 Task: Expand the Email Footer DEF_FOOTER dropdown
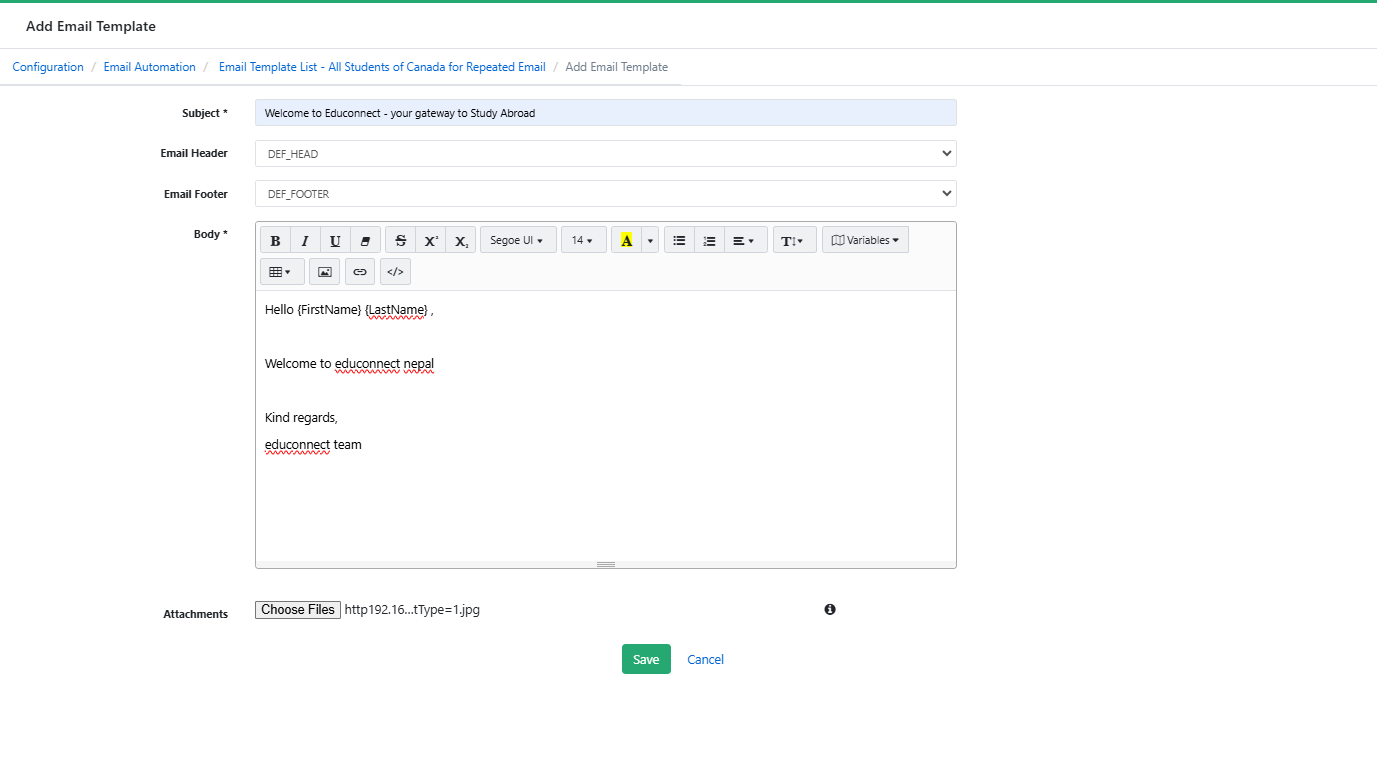(606, 194)
